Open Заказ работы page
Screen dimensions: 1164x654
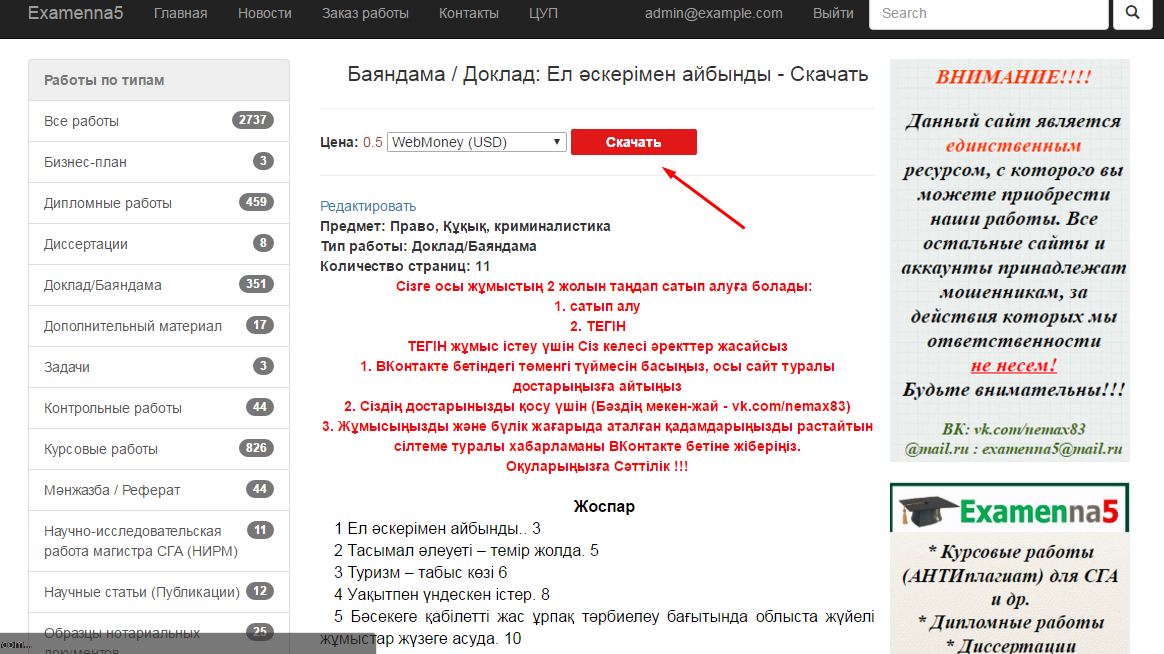pos(365,13)
